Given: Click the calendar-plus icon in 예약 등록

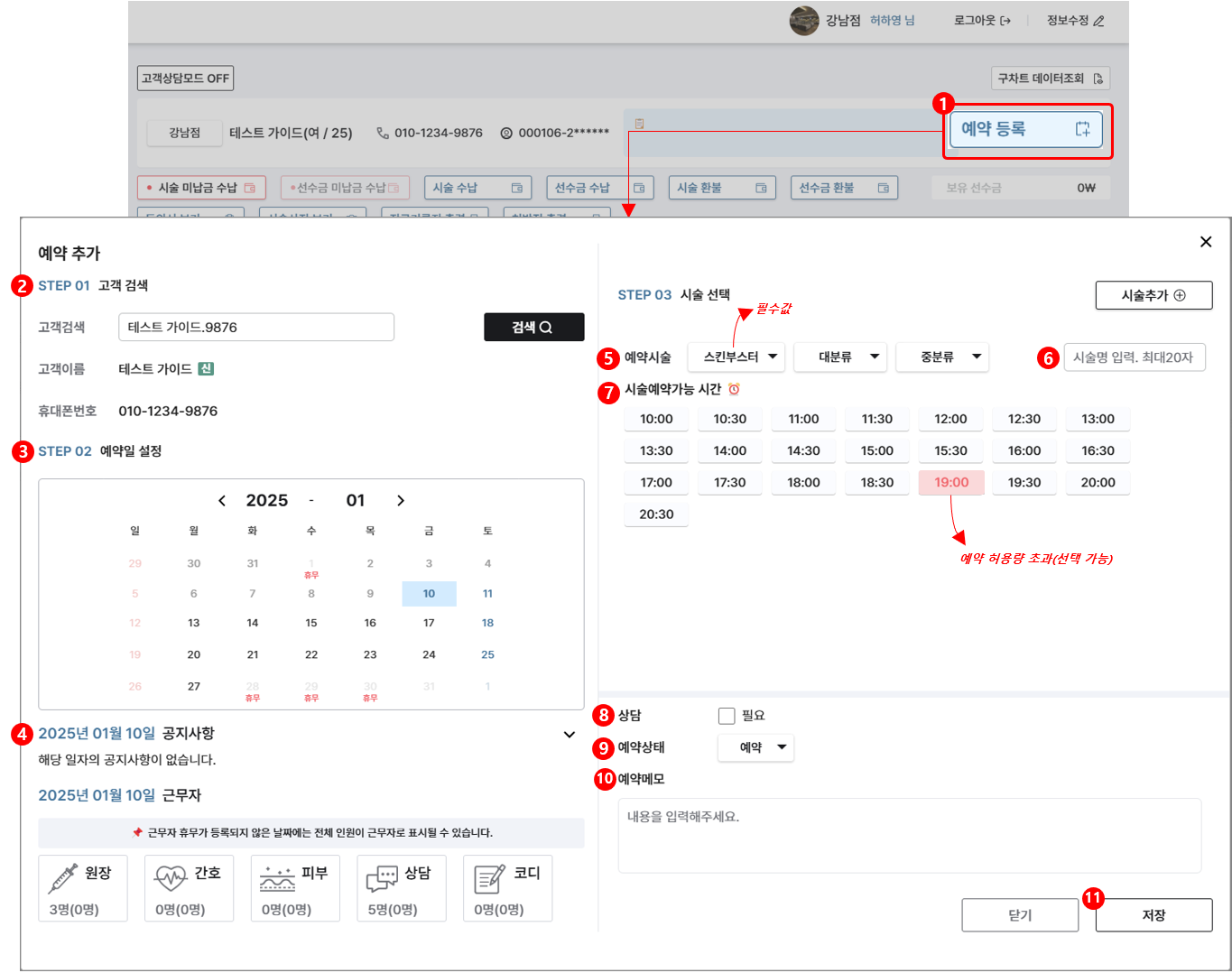Looking at the screenshot, I should (x=1082, y=129).
